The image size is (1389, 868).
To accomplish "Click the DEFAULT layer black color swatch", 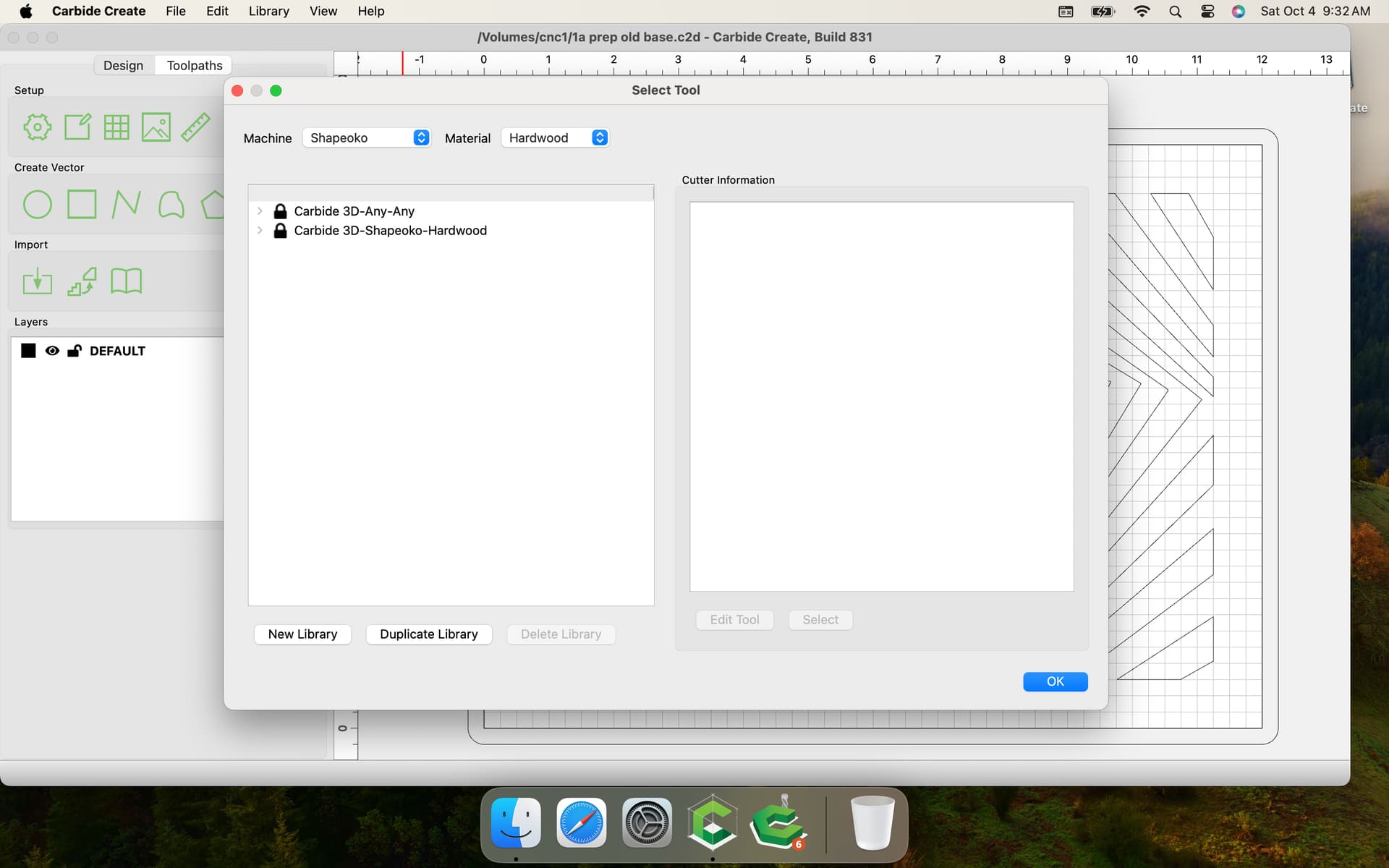I will tap(28, 351).
